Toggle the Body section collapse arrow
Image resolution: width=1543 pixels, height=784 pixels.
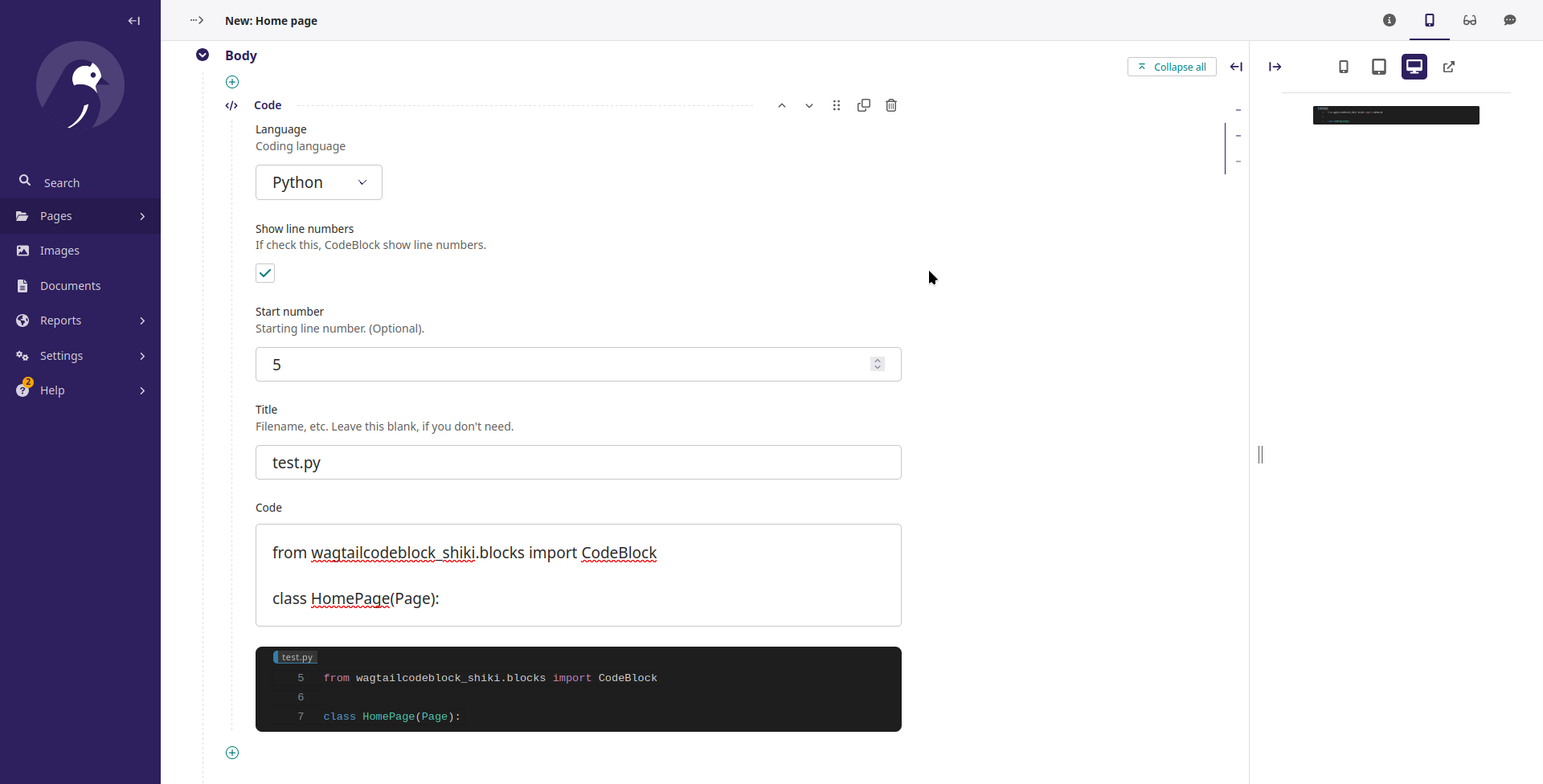203,55
